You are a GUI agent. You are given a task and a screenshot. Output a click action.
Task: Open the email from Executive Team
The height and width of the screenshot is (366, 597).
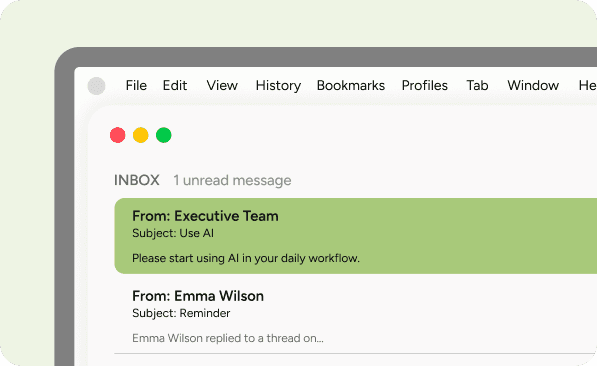[356, 236]
